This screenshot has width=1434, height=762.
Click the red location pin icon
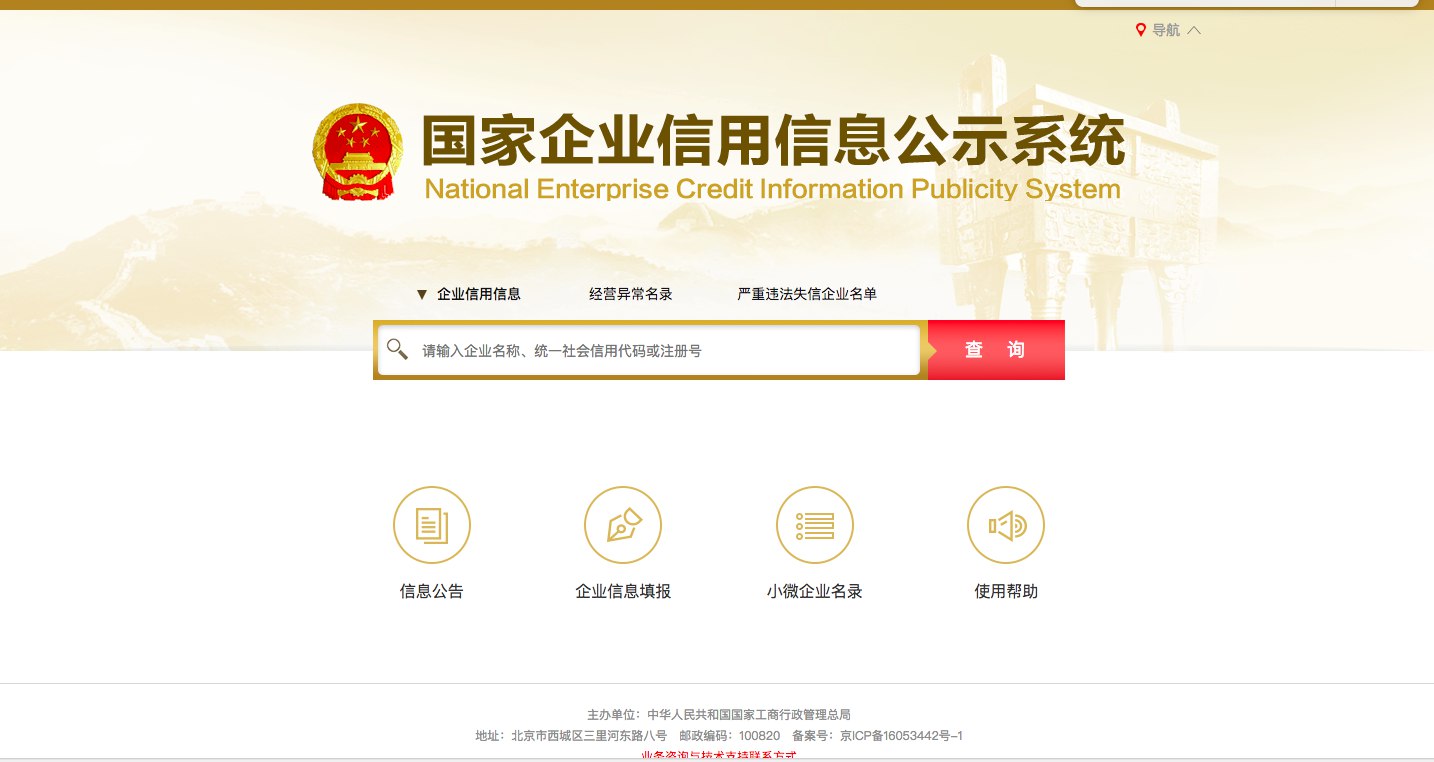1140,30
